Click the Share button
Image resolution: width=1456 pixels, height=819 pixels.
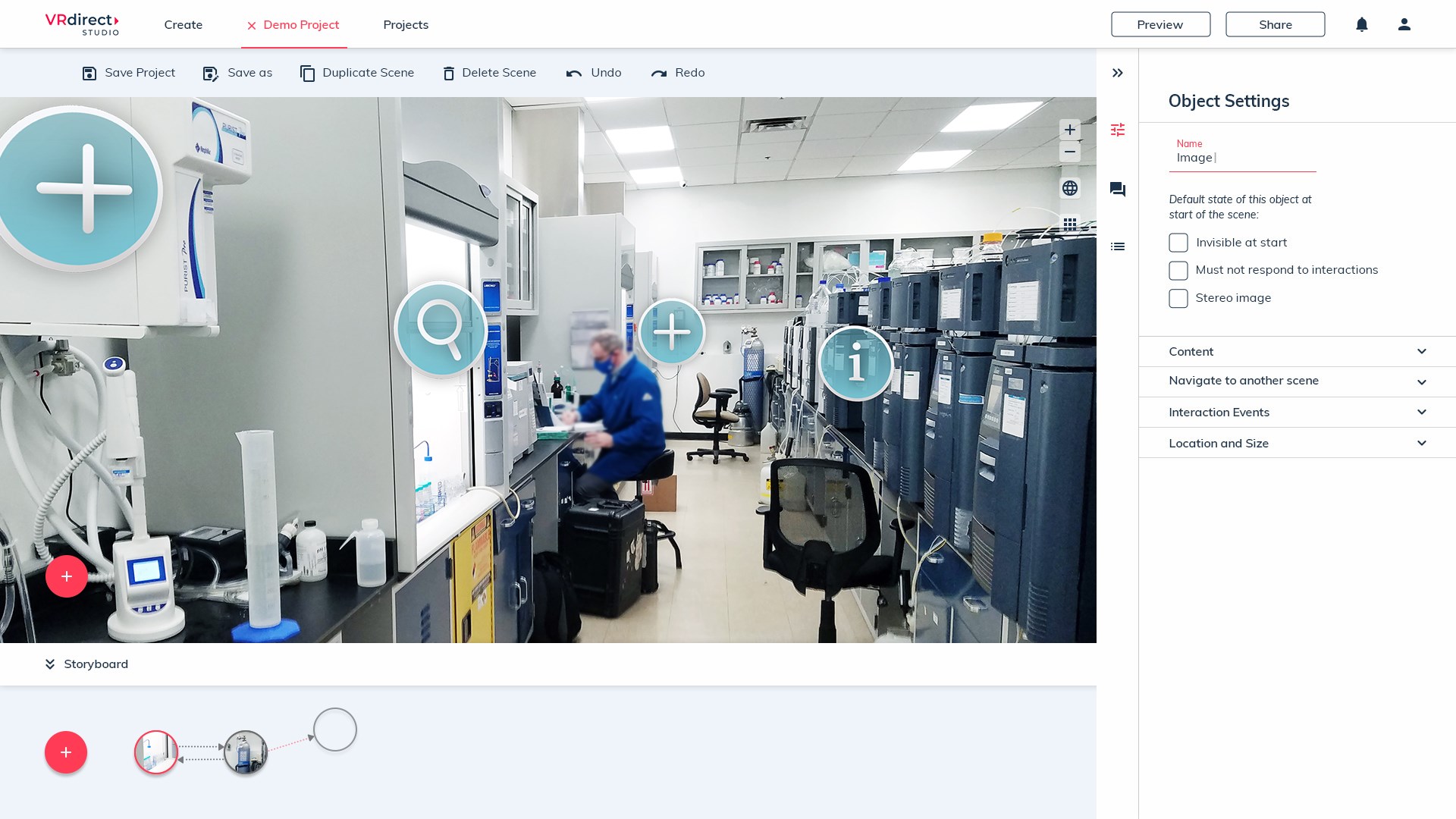pos(1275,24)
